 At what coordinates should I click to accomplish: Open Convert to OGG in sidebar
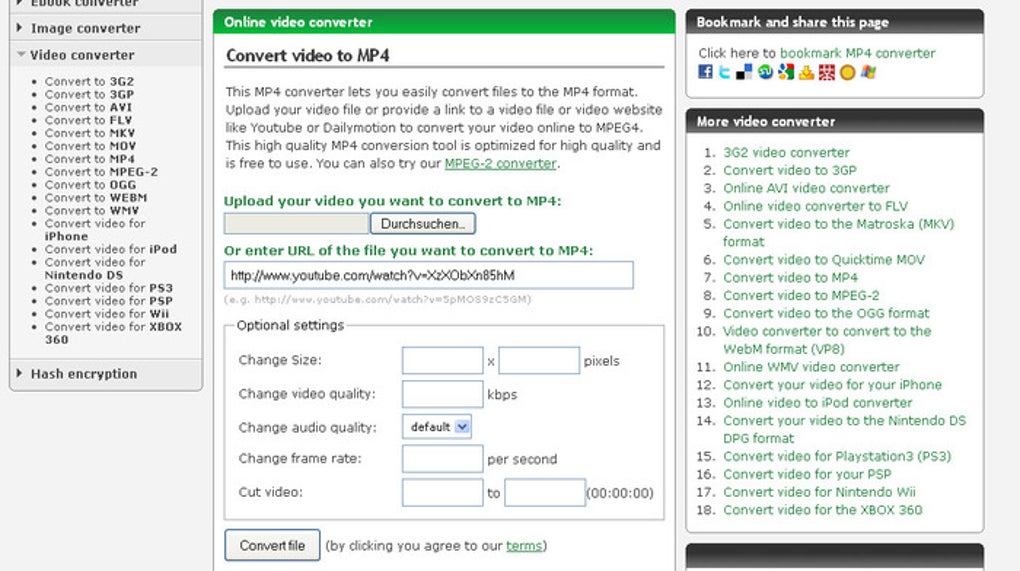[90, 185]
